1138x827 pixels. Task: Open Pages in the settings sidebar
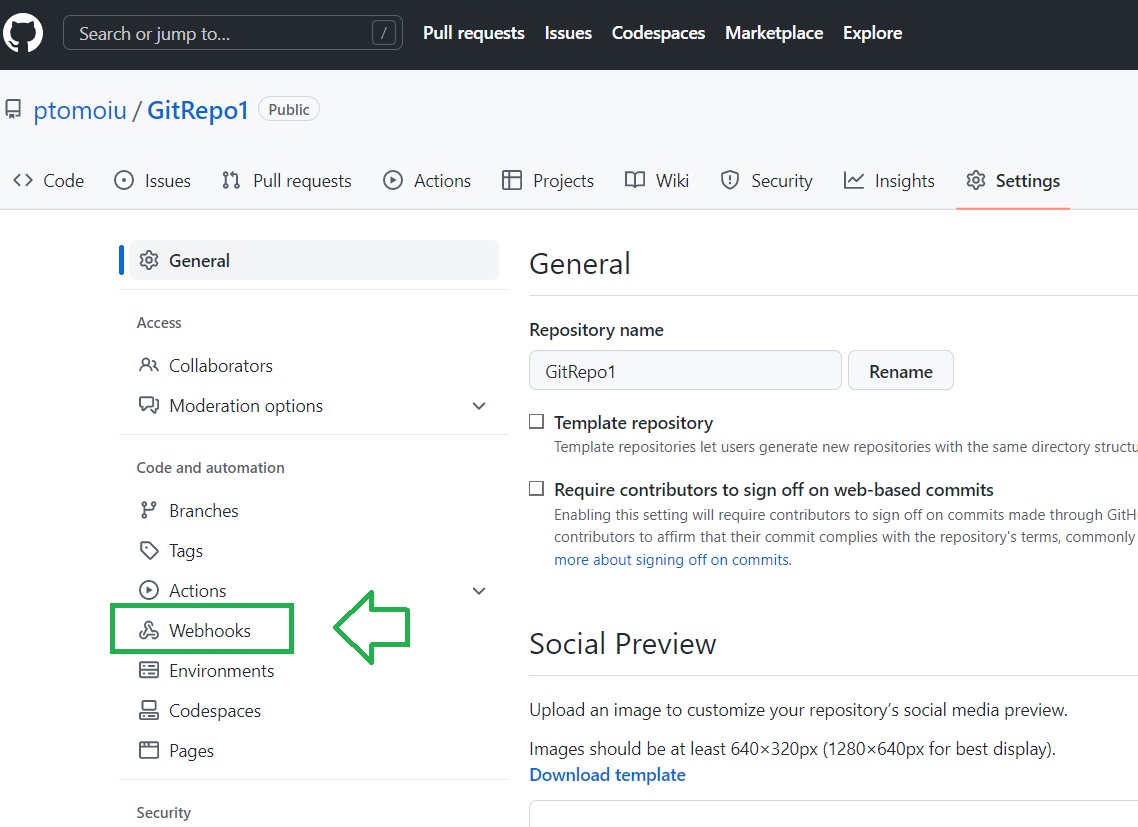tap(314, 750)
